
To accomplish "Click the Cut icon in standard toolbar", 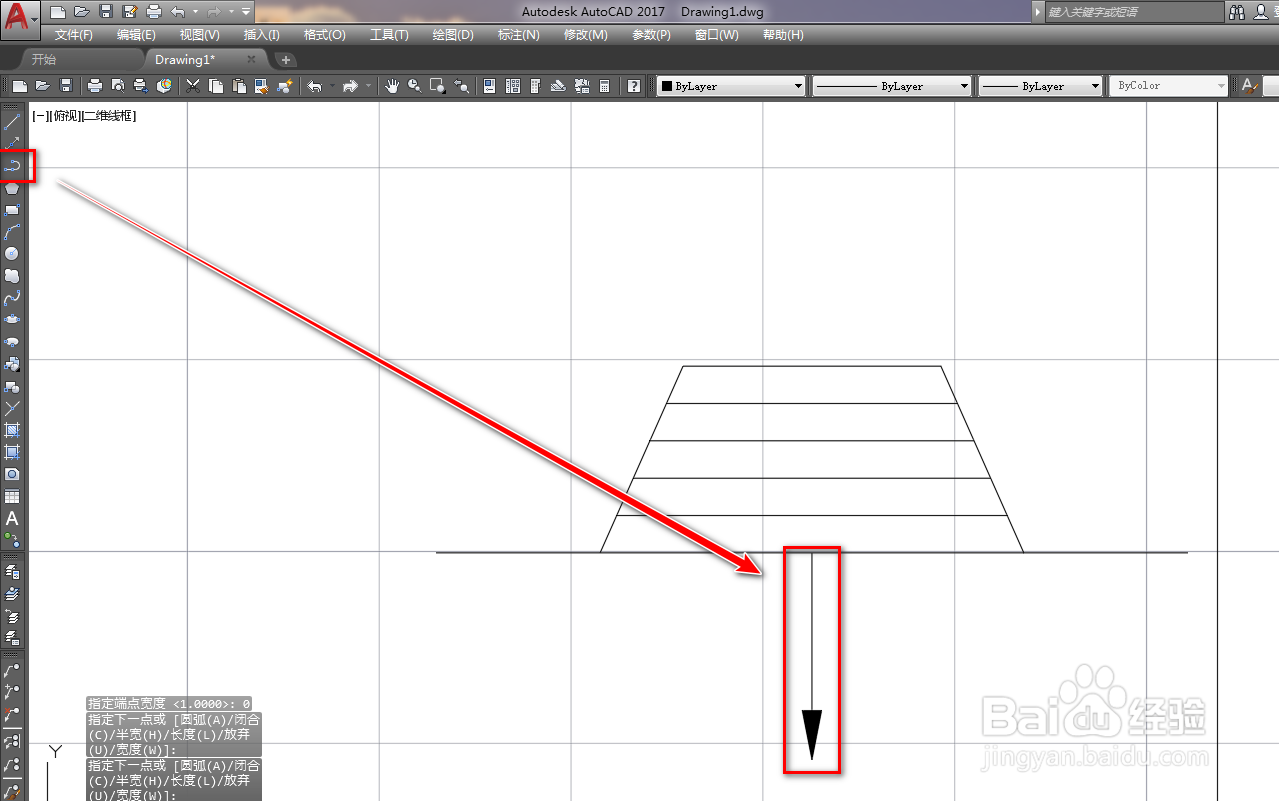I will [193, 86].
